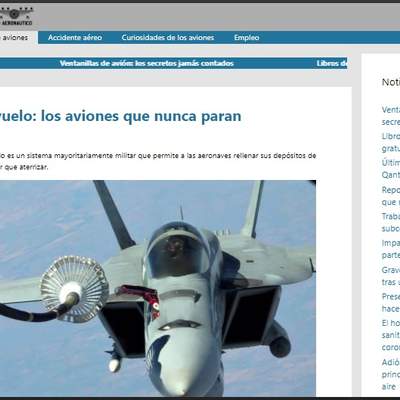Go to Curiosidades de los aviones section
This screenshot has height=400, width=400.
pyautogui.click(x=168, y=38)
